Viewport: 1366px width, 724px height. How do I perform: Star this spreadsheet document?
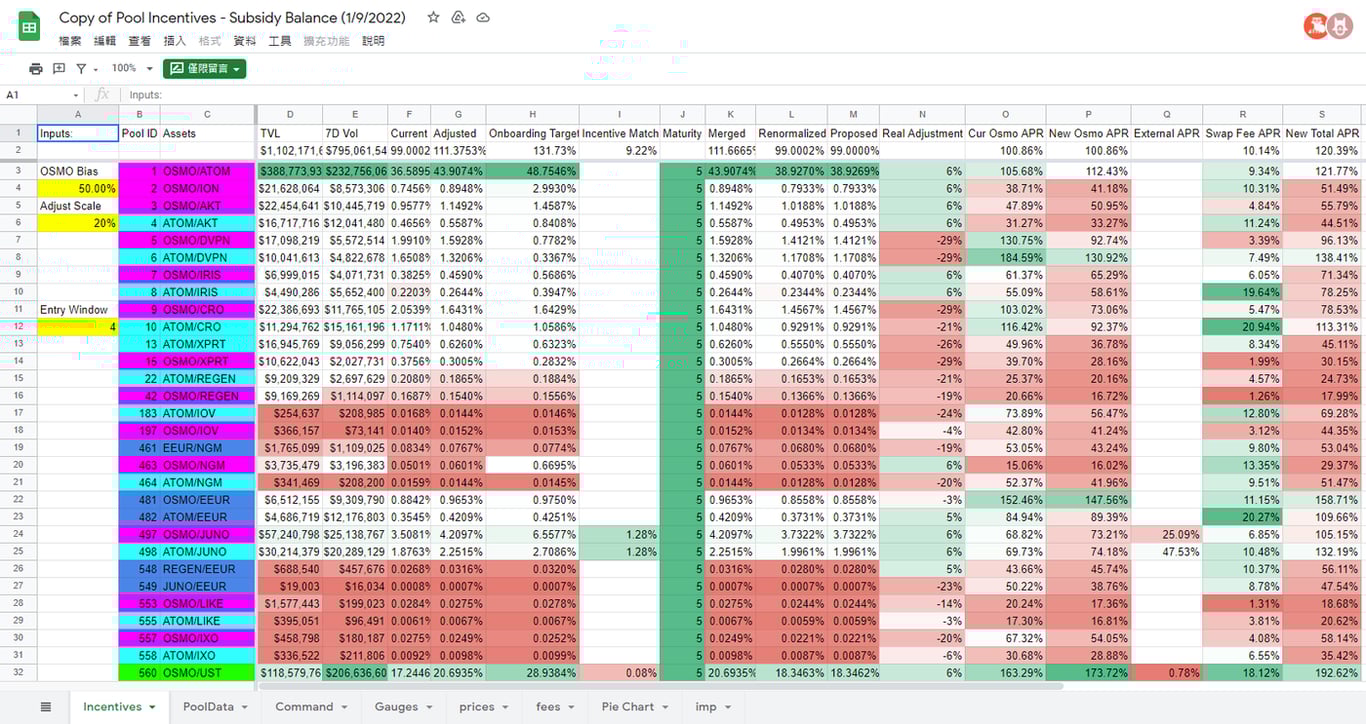coord(433,17)
